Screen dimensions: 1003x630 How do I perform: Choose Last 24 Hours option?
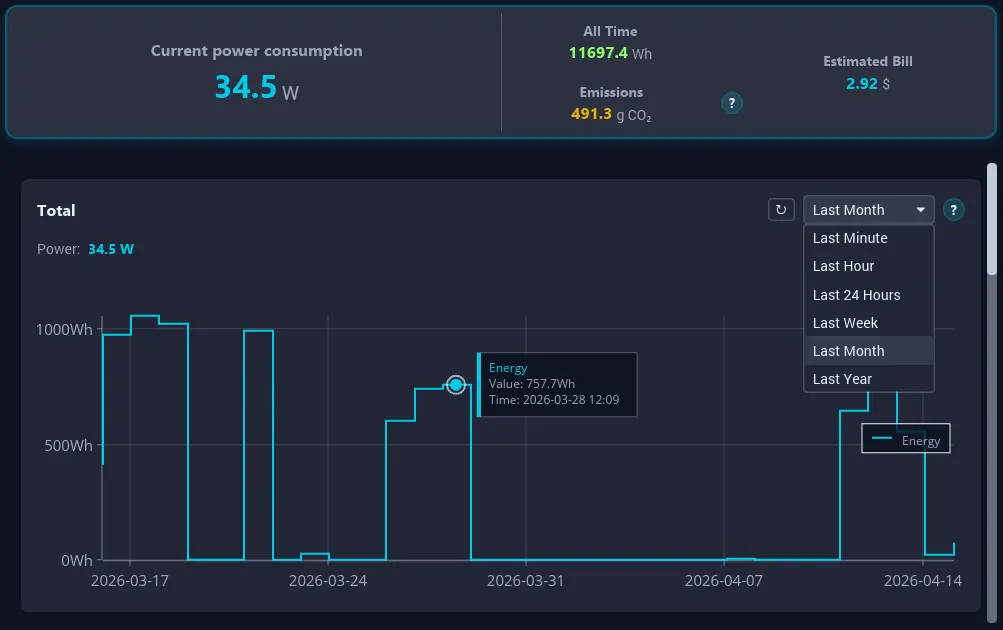869,295
